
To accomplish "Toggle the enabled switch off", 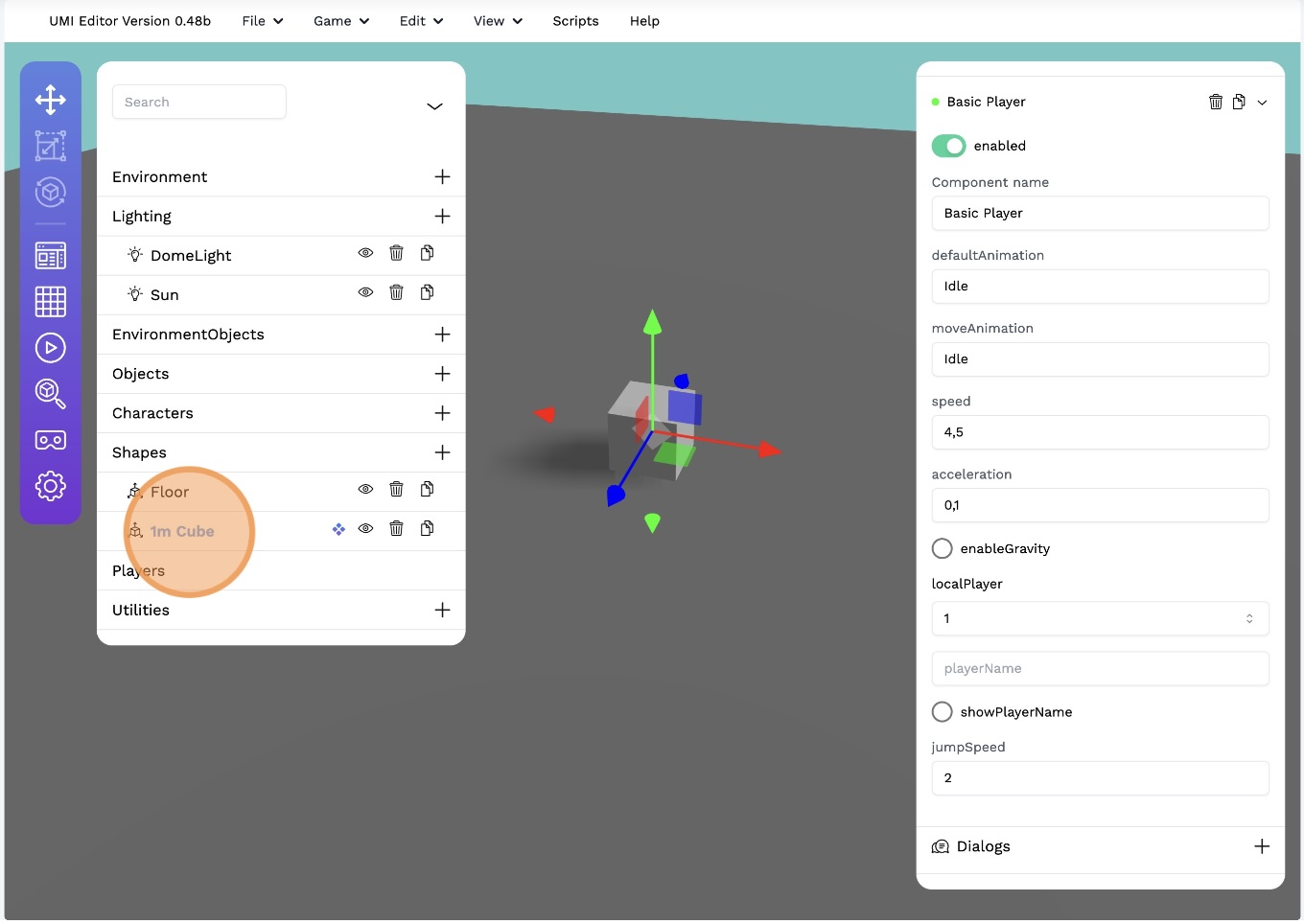I will point(948,146).
